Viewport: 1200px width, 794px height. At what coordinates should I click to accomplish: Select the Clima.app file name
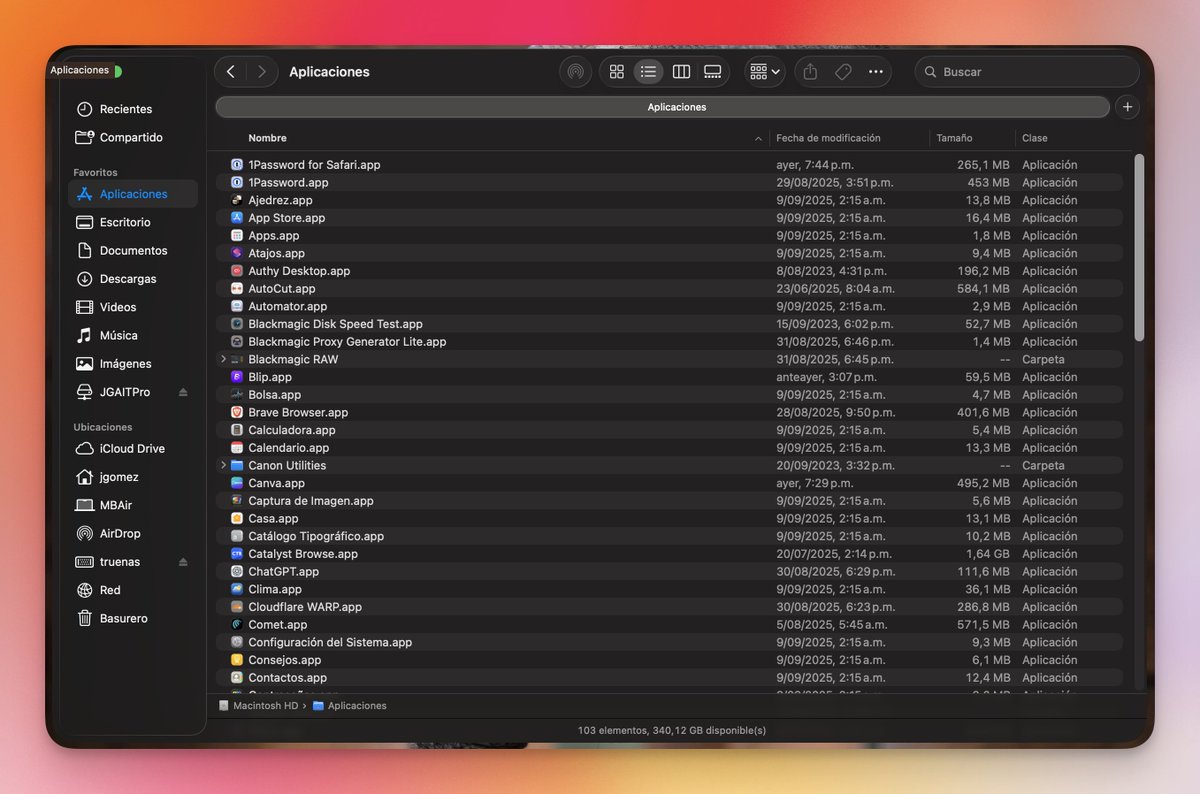click(275, 589)
